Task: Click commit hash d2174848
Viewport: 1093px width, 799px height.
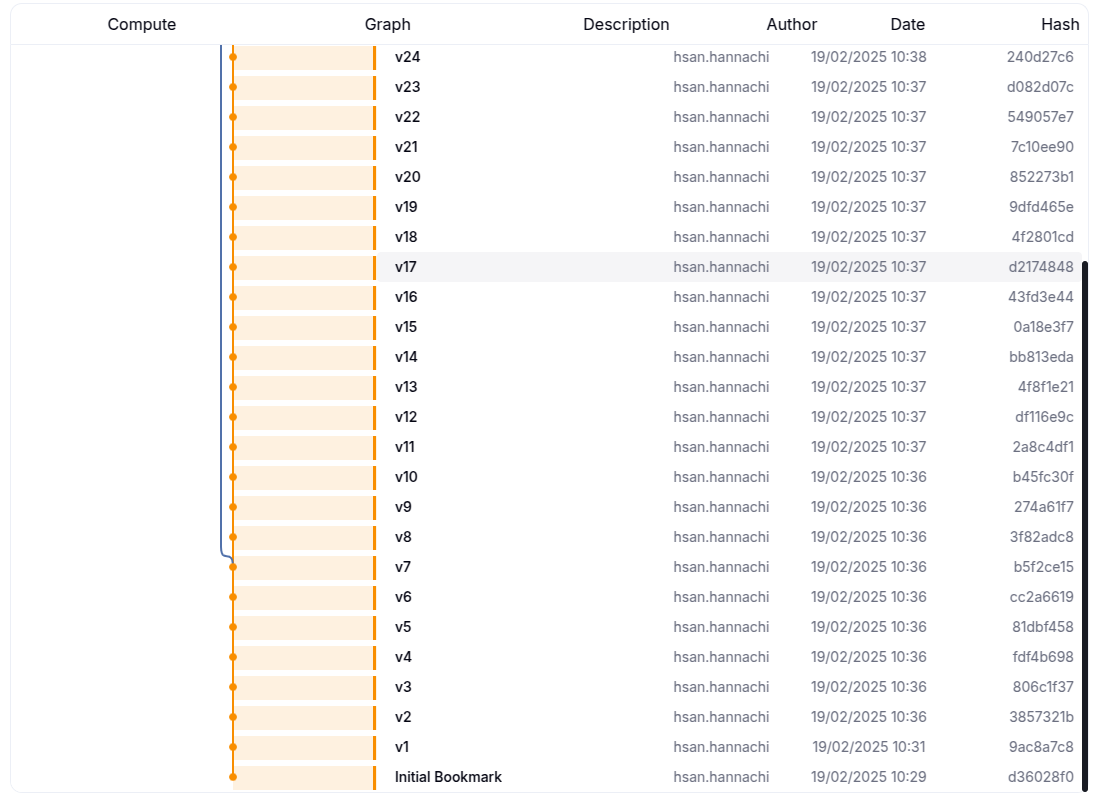Action: pyautogui.click(x=1041, y=267)
